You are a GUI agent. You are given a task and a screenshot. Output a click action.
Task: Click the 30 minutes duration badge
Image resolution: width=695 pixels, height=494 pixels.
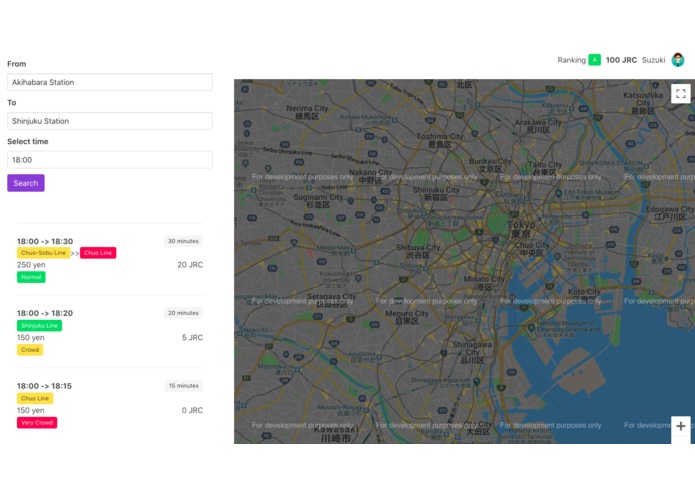pos(183,241)
